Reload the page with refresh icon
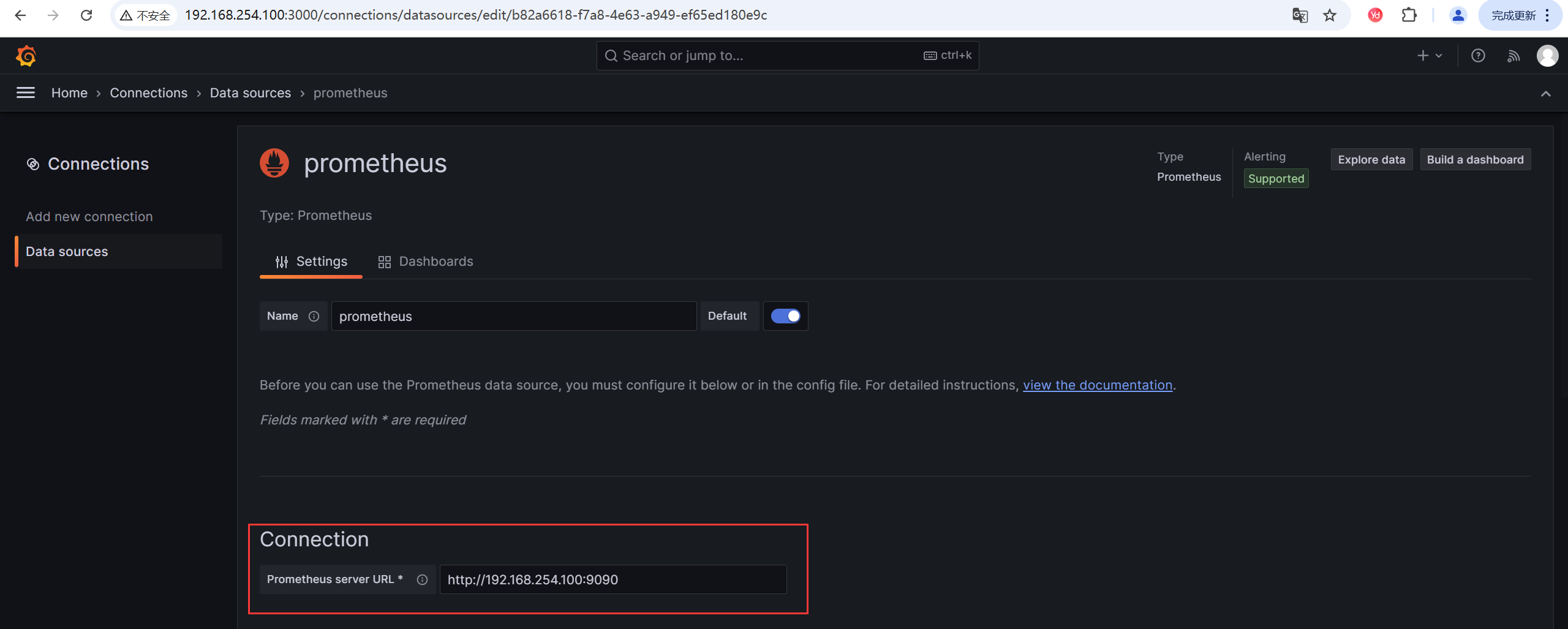Screen dimensions: 1568x629 86,15
